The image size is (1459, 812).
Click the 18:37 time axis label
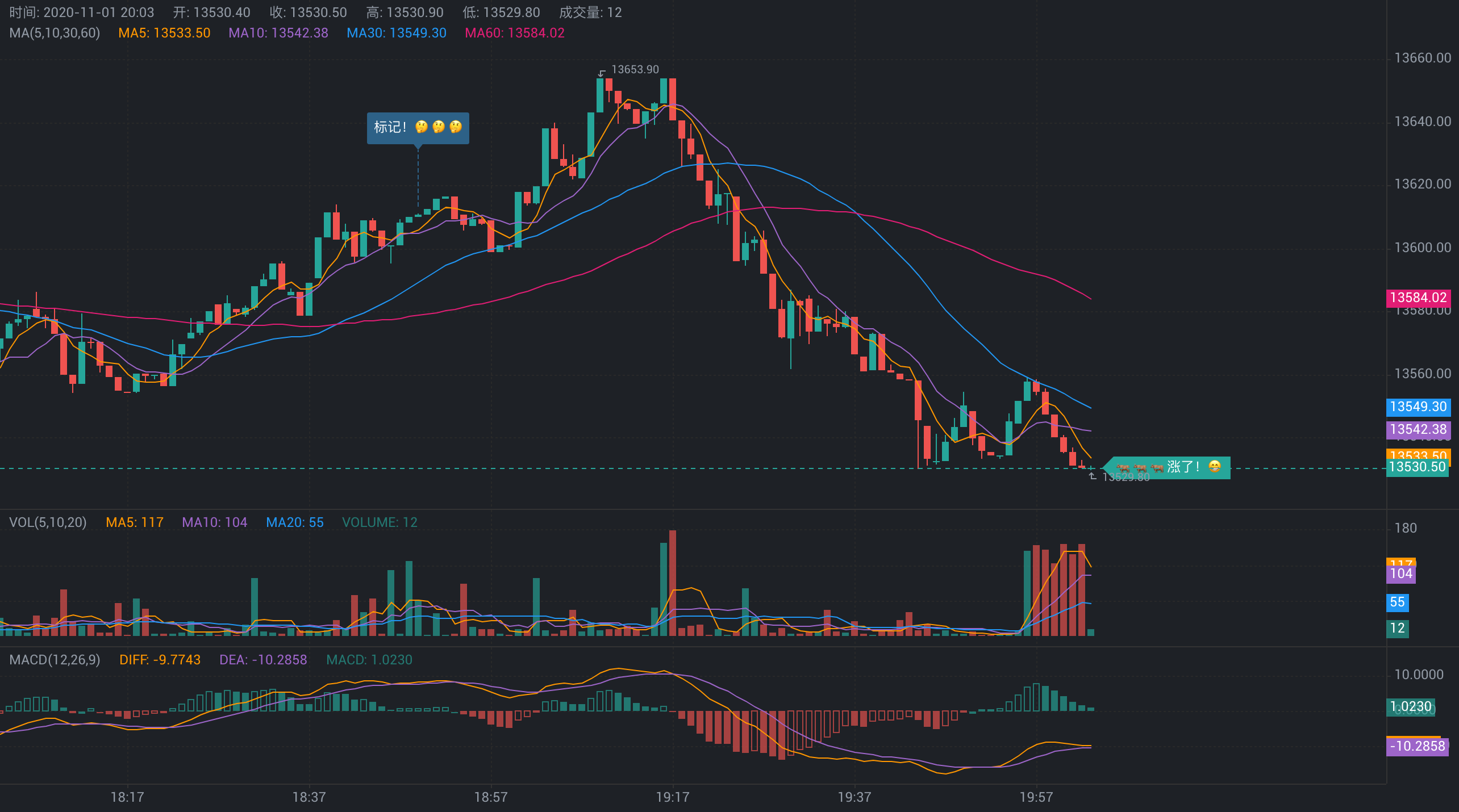pyautogui.click(x=309, y=797)
